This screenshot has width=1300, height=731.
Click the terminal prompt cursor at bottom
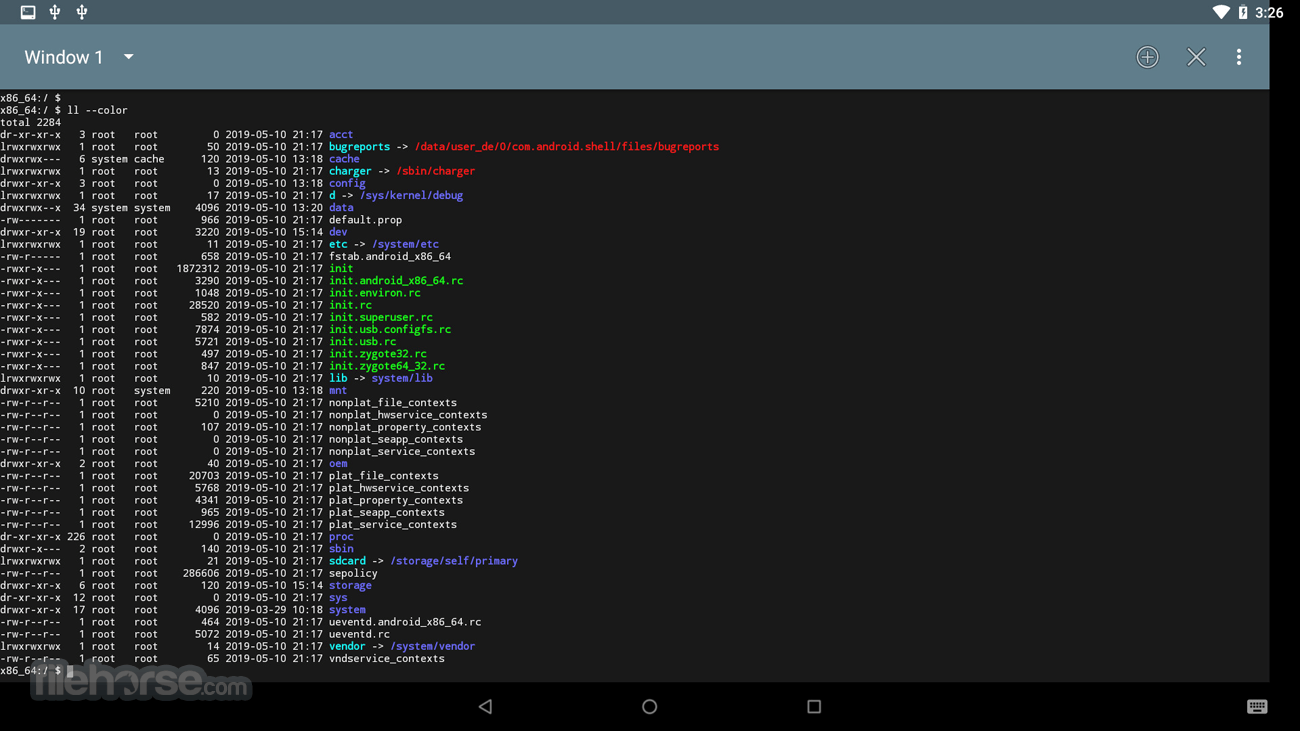tap(70, 671)
